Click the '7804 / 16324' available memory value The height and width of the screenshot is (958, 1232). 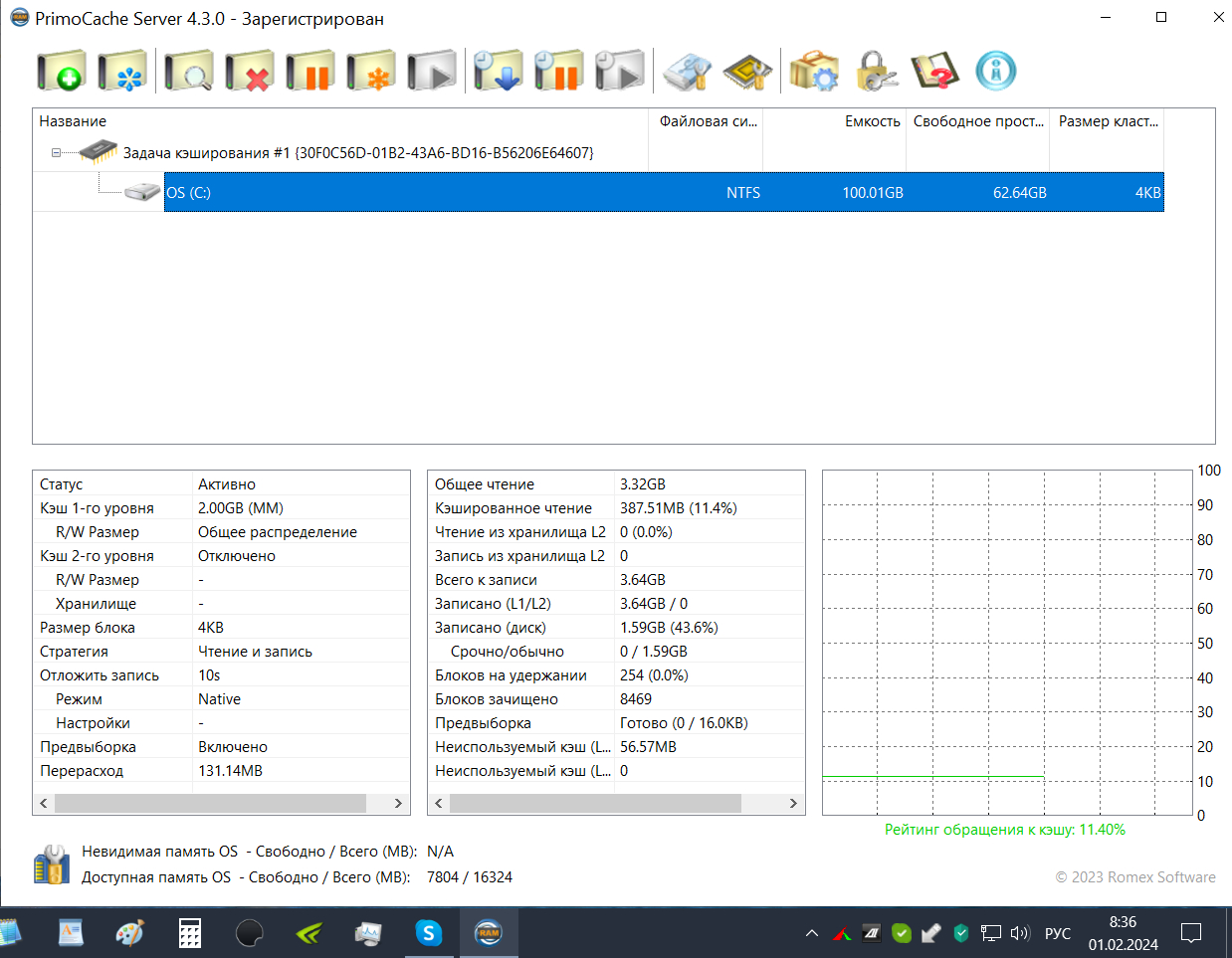[x=470, y=877]
